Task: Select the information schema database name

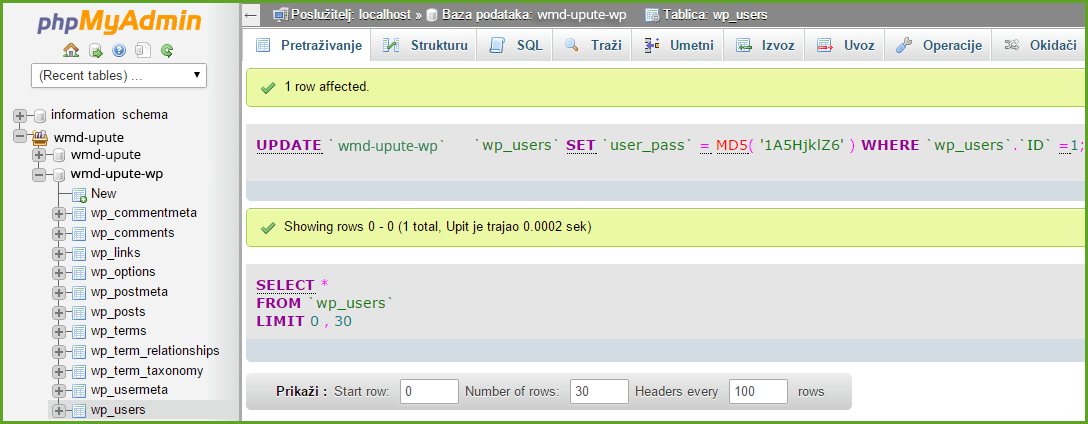Action: point(110,115)
